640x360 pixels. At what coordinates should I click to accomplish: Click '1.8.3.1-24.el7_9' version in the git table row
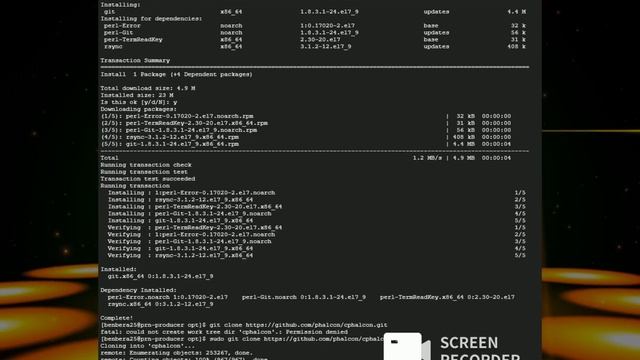pos(329,12)
